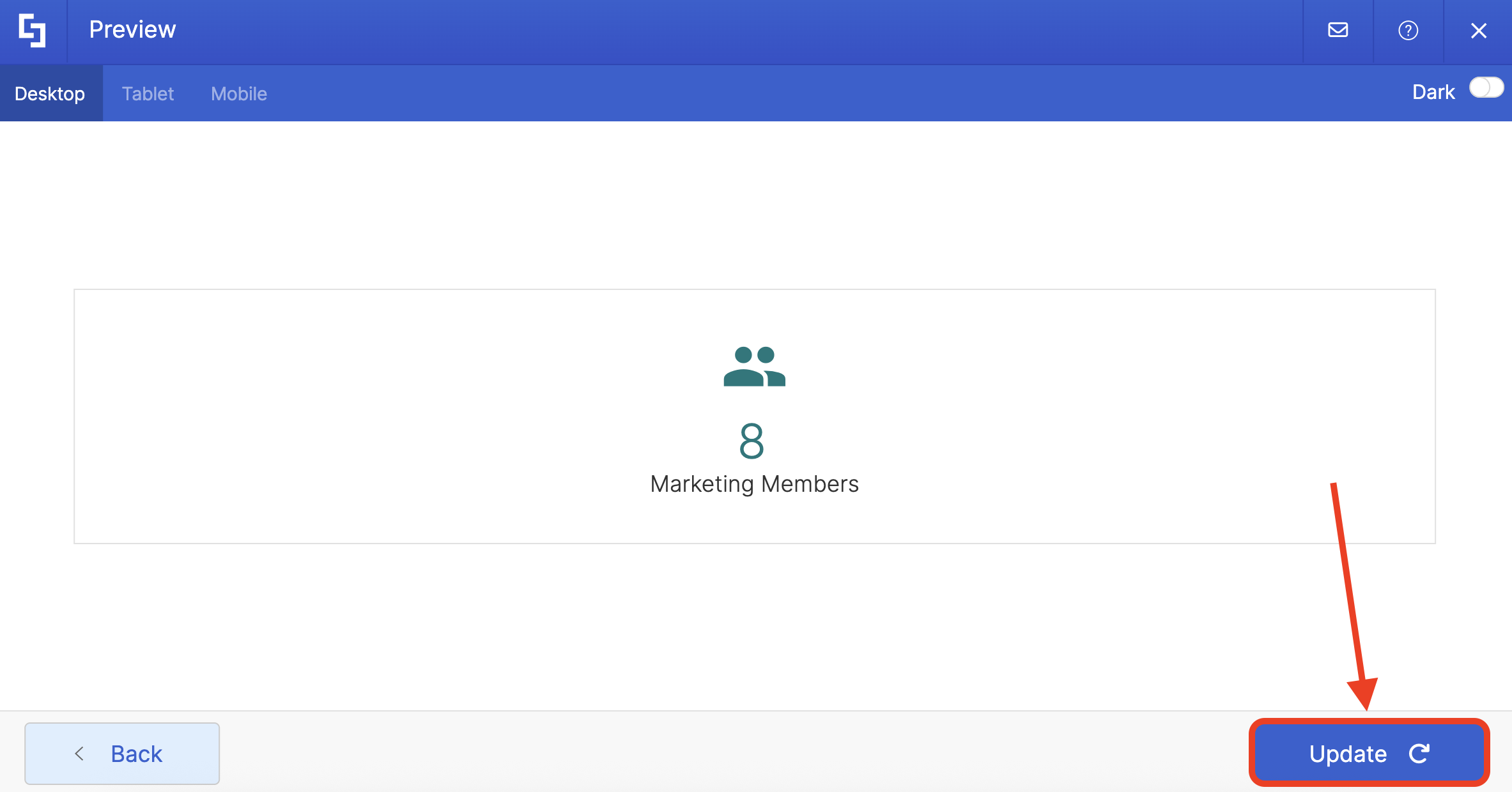1512x792 pixels.
Task: Click the refresh icon on Update
Action: tap(1419, 754)
